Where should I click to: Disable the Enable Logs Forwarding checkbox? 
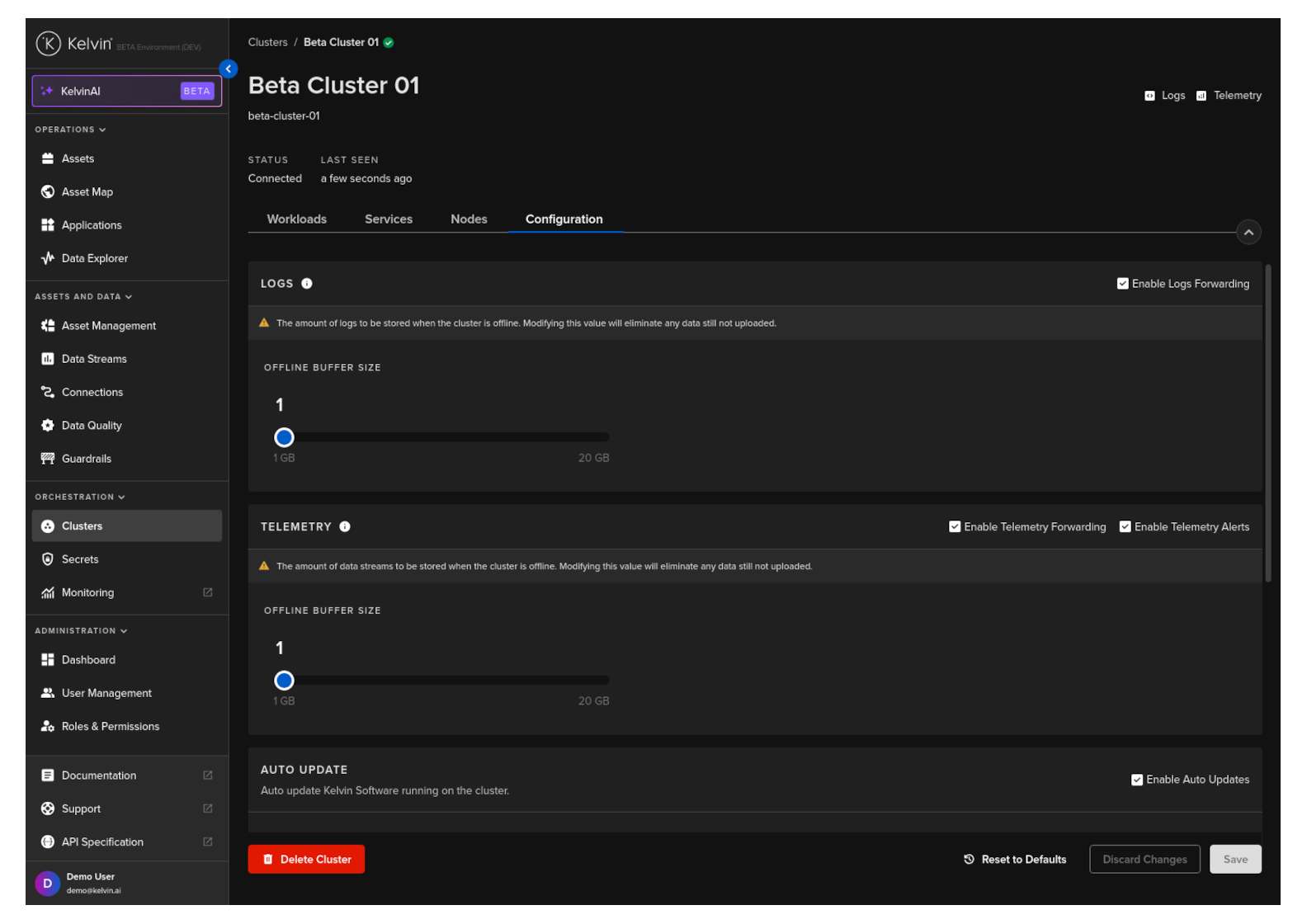tap(1123, 284)
